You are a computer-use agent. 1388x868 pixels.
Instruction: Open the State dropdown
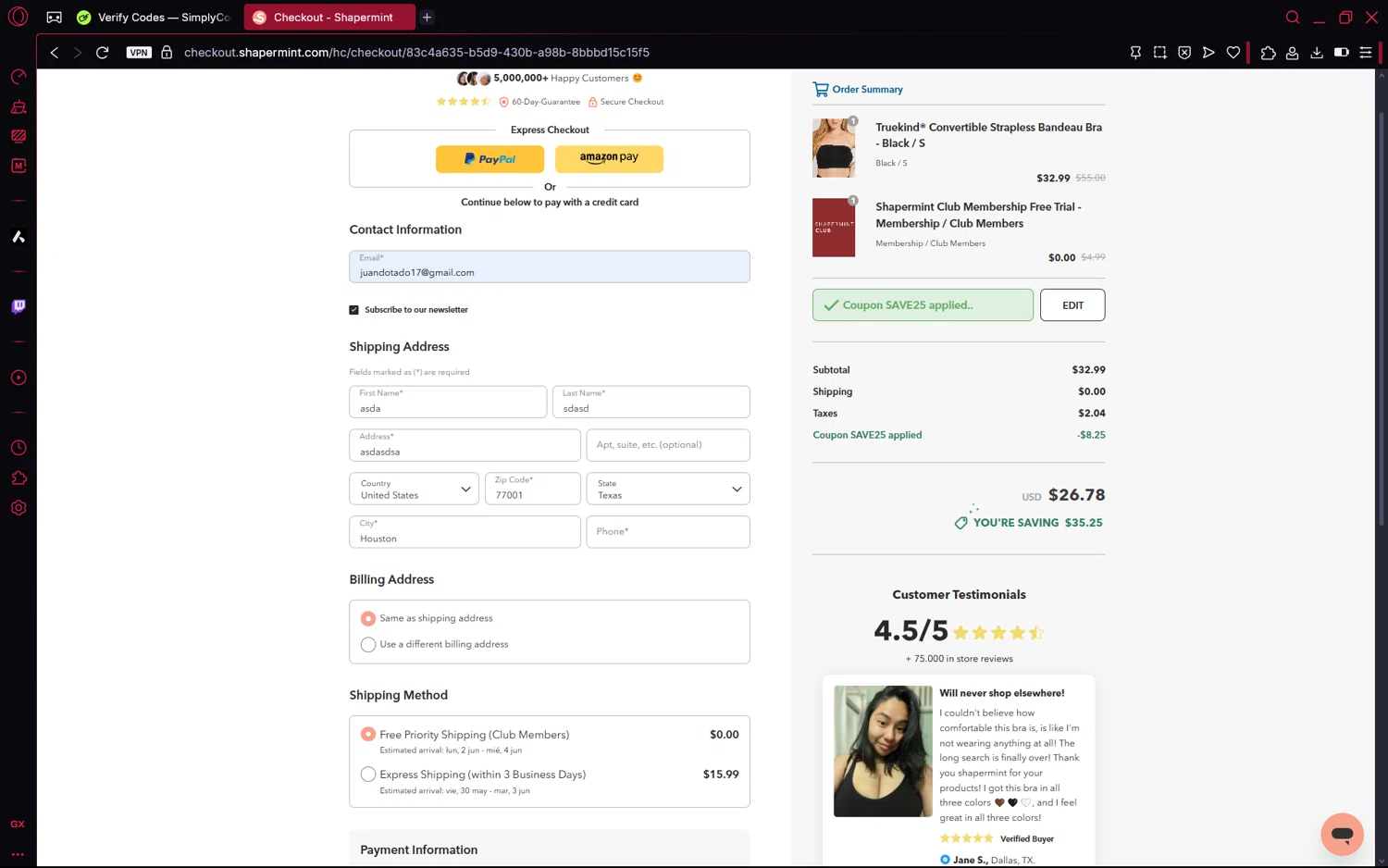(668, 489)
